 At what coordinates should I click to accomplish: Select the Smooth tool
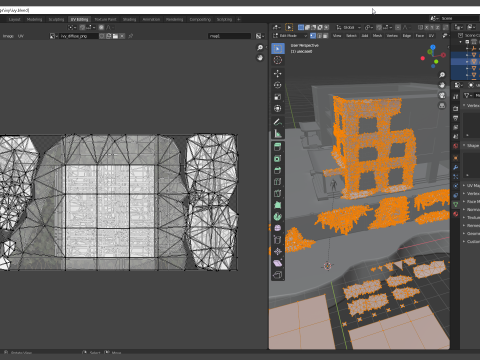[278, 228]
